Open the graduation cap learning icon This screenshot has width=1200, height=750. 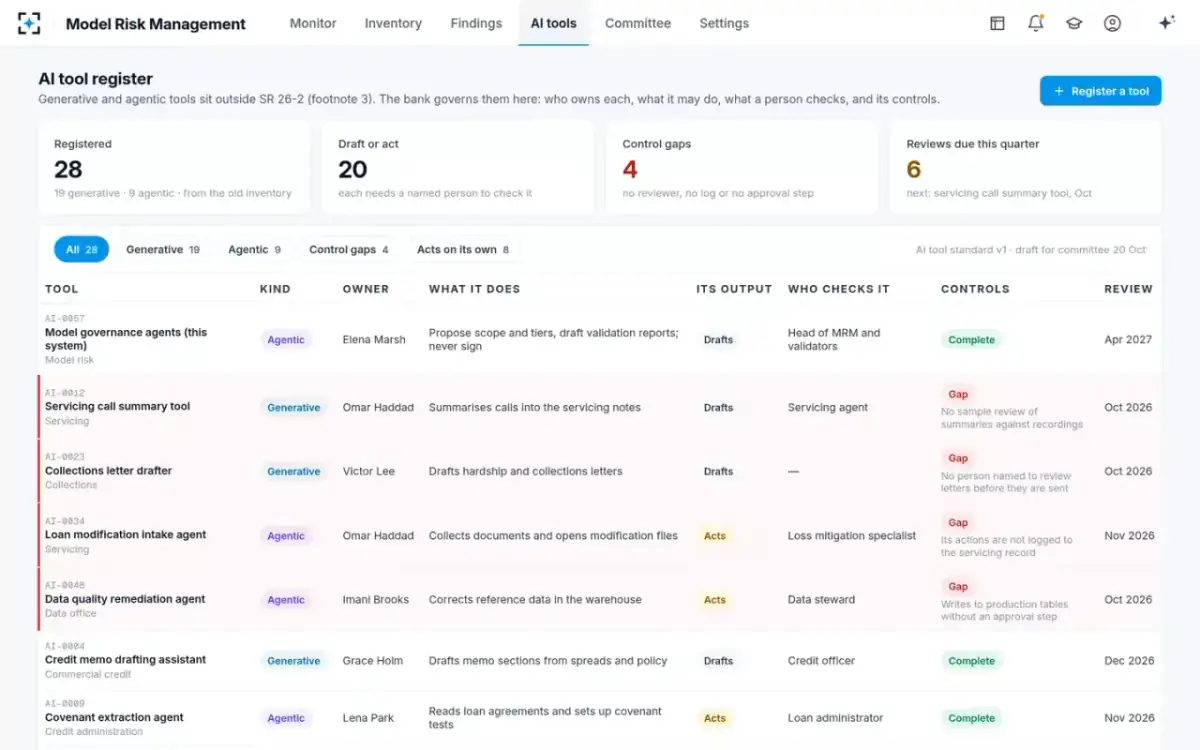(x=1074, y=23)
